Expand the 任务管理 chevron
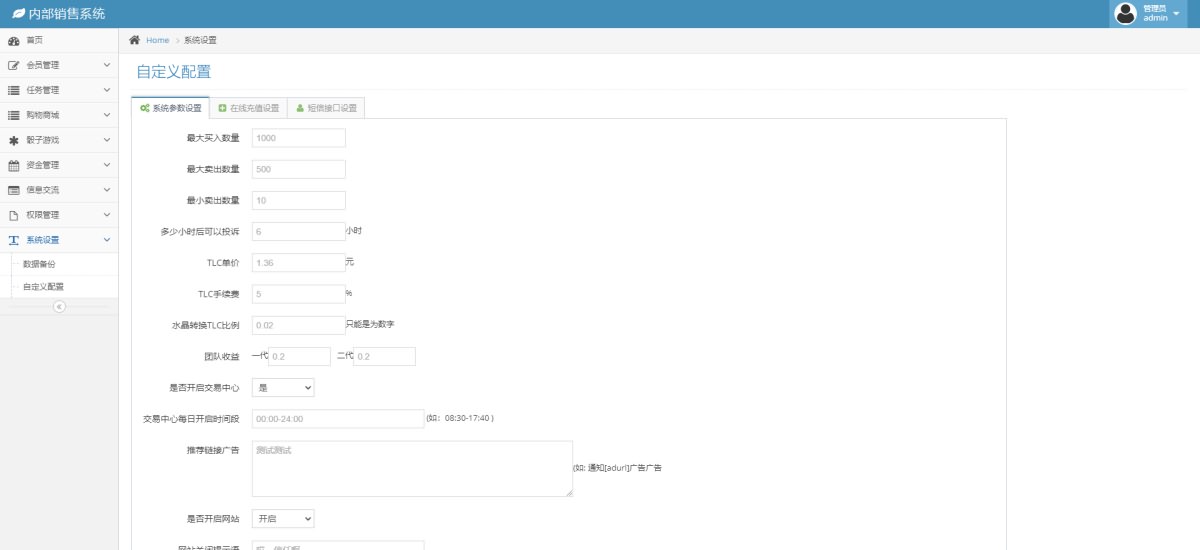 pyautogui.click(x=107, y=90)
